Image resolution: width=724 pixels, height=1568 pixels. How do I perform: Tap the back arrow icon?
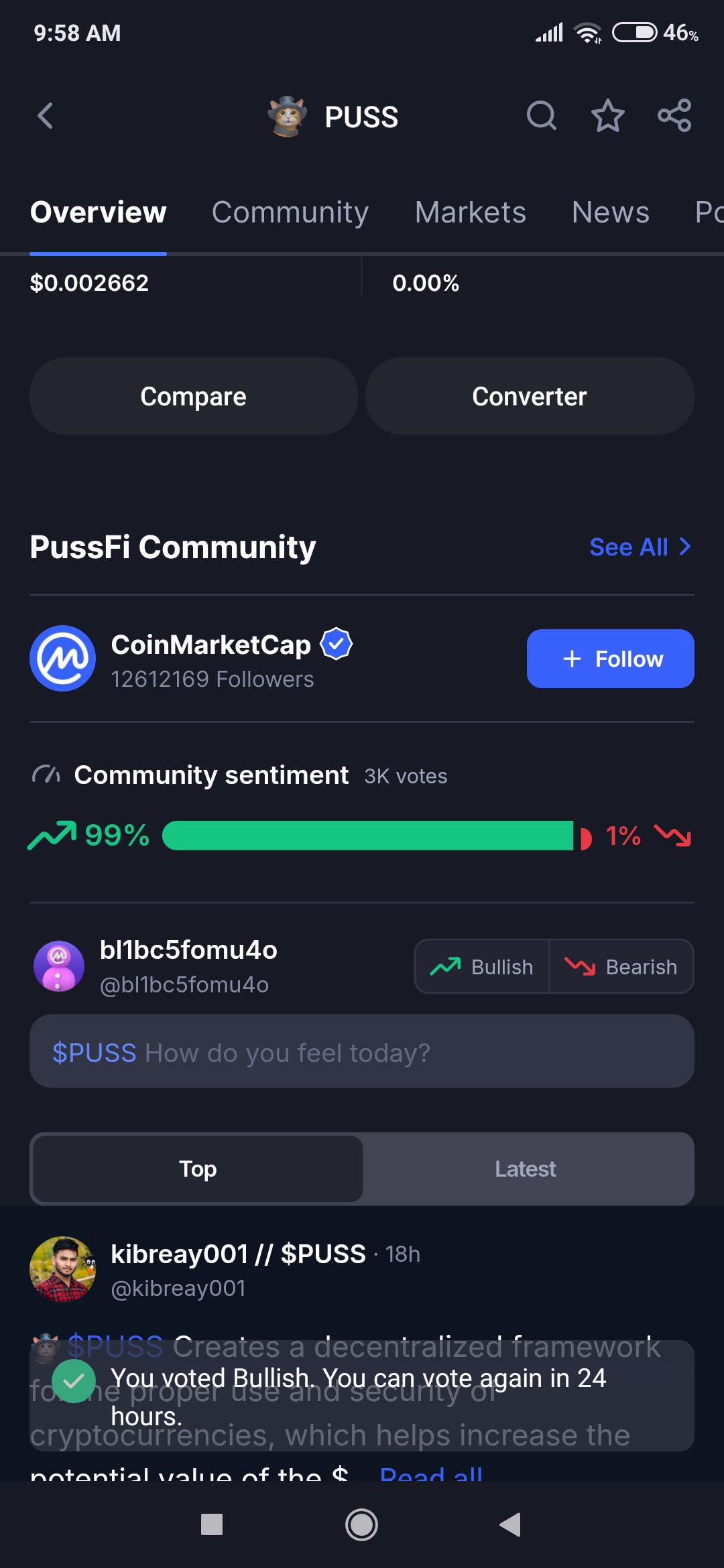(45, 116)
